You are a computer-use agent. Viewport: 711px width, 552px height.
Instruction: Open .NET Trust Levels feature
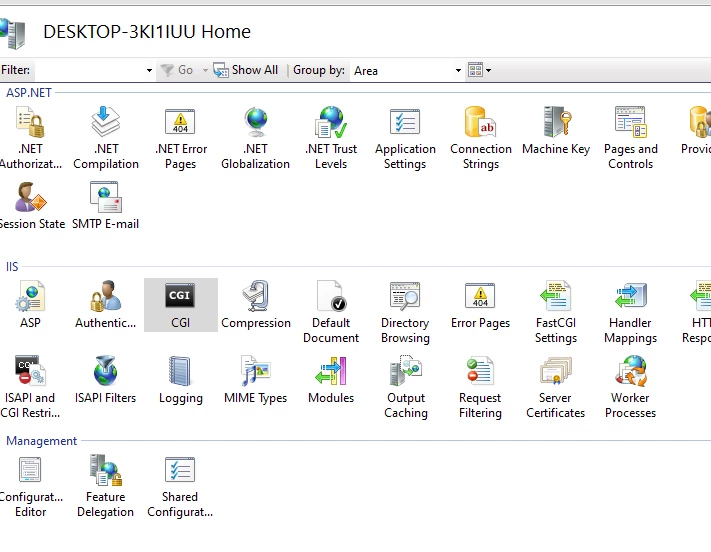click(x=331, y=138)
